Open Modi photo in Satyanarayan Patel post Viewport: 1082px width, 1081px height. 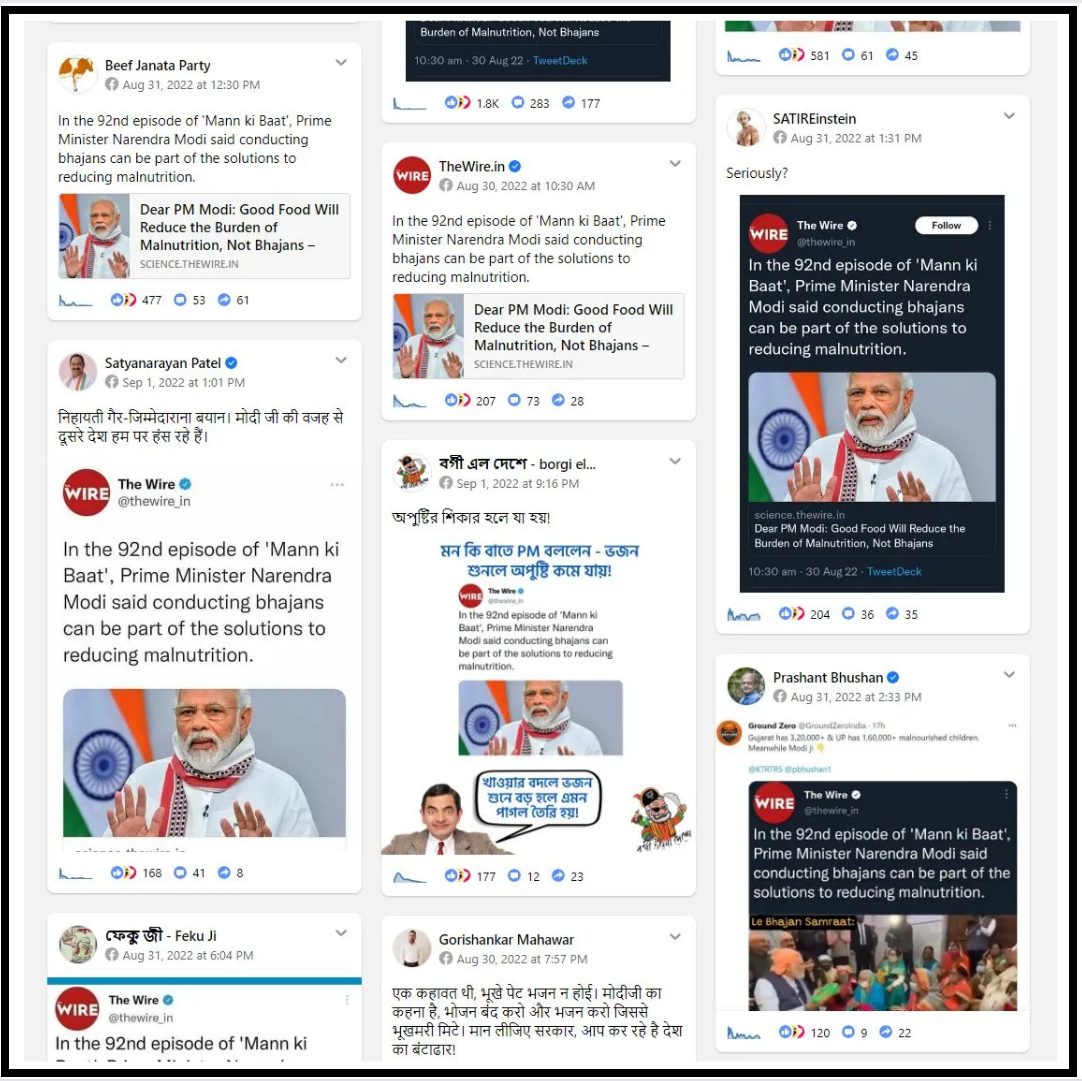tap(204, 763)
